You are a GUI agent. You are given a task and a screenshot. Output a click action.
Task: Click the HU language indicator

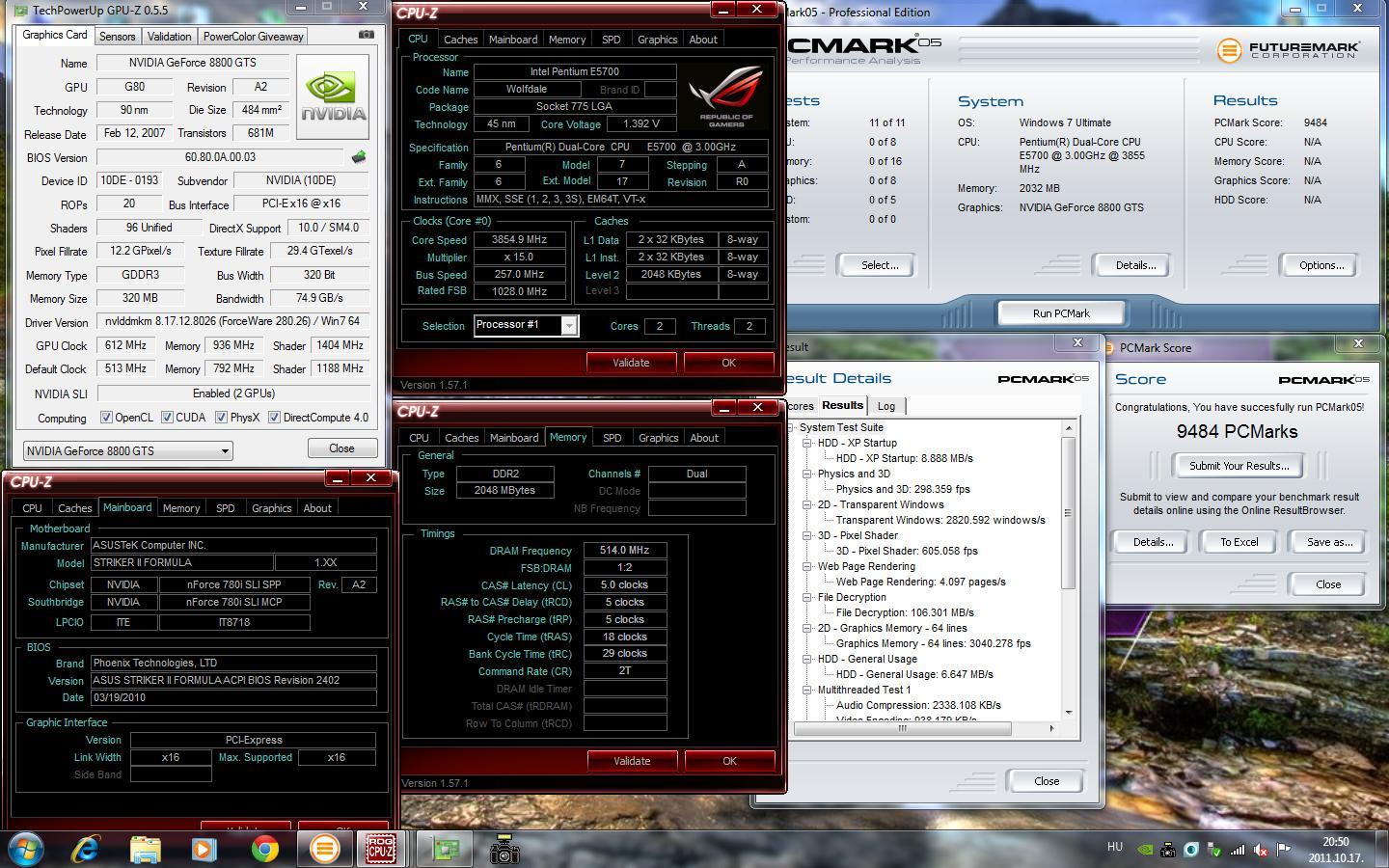1115,847
